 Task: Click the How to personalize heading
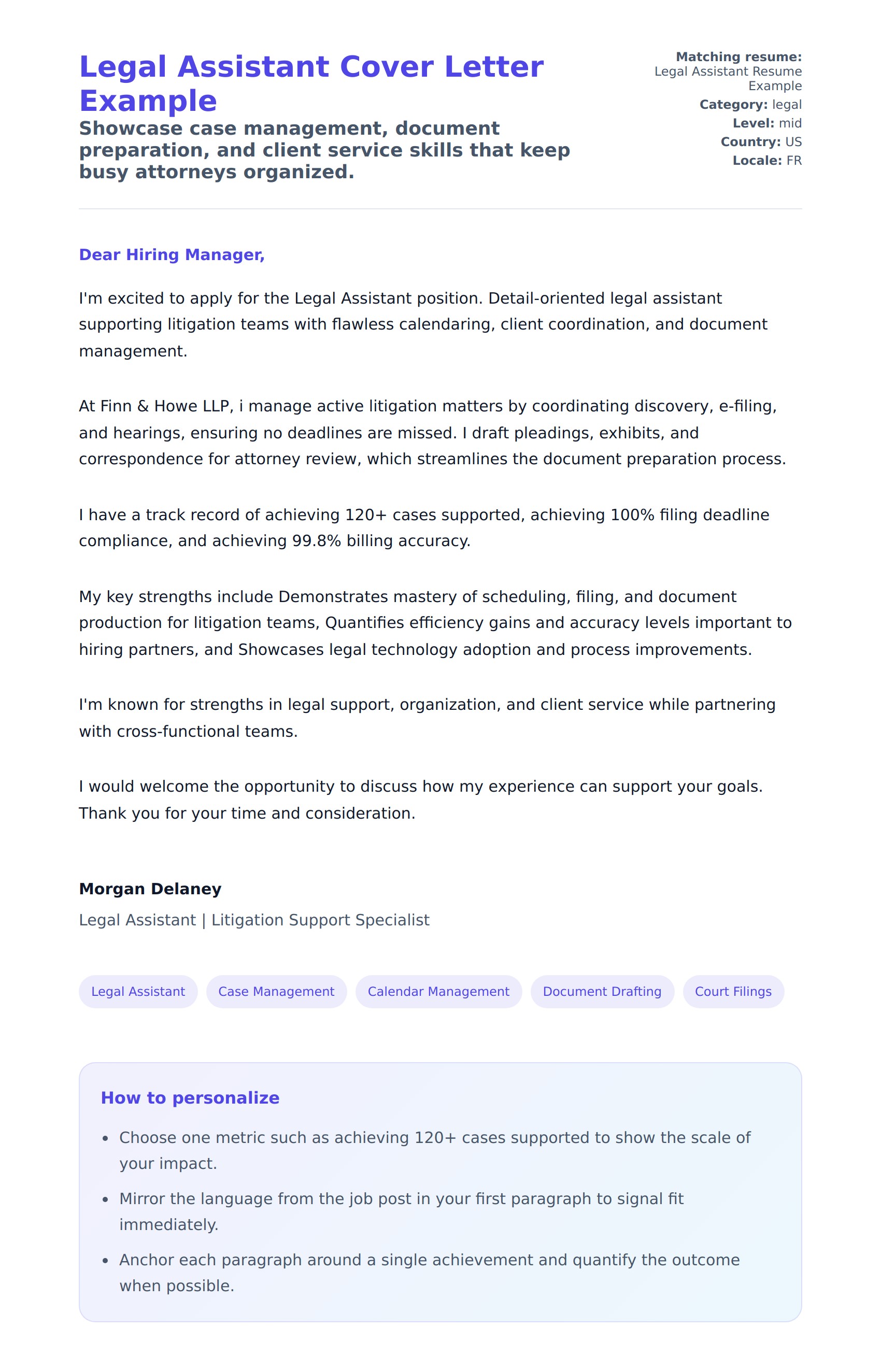[x=190, y=1097]
